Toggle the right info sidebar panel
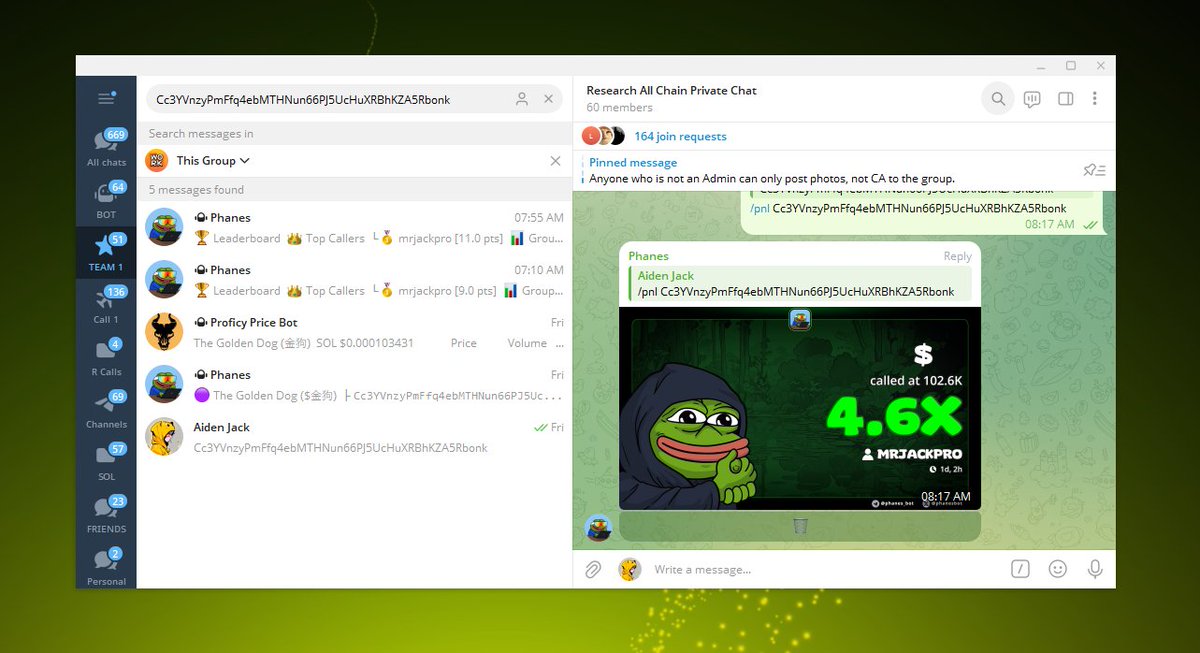Image resolution: width=1200 pixels, height=653 pixels. 1065,99
